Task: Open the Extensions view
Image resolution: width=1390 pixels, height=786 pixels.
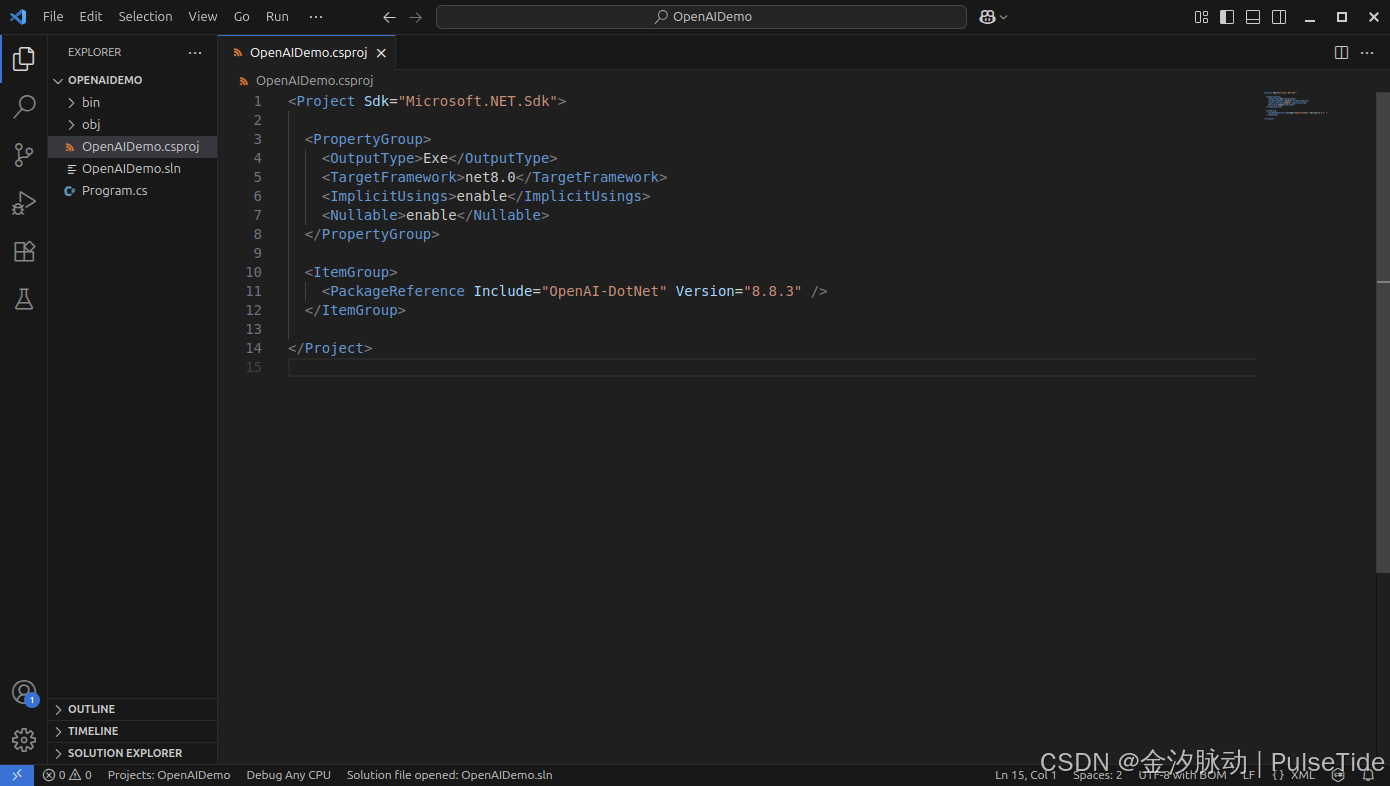Action: [x=24, y=251]
